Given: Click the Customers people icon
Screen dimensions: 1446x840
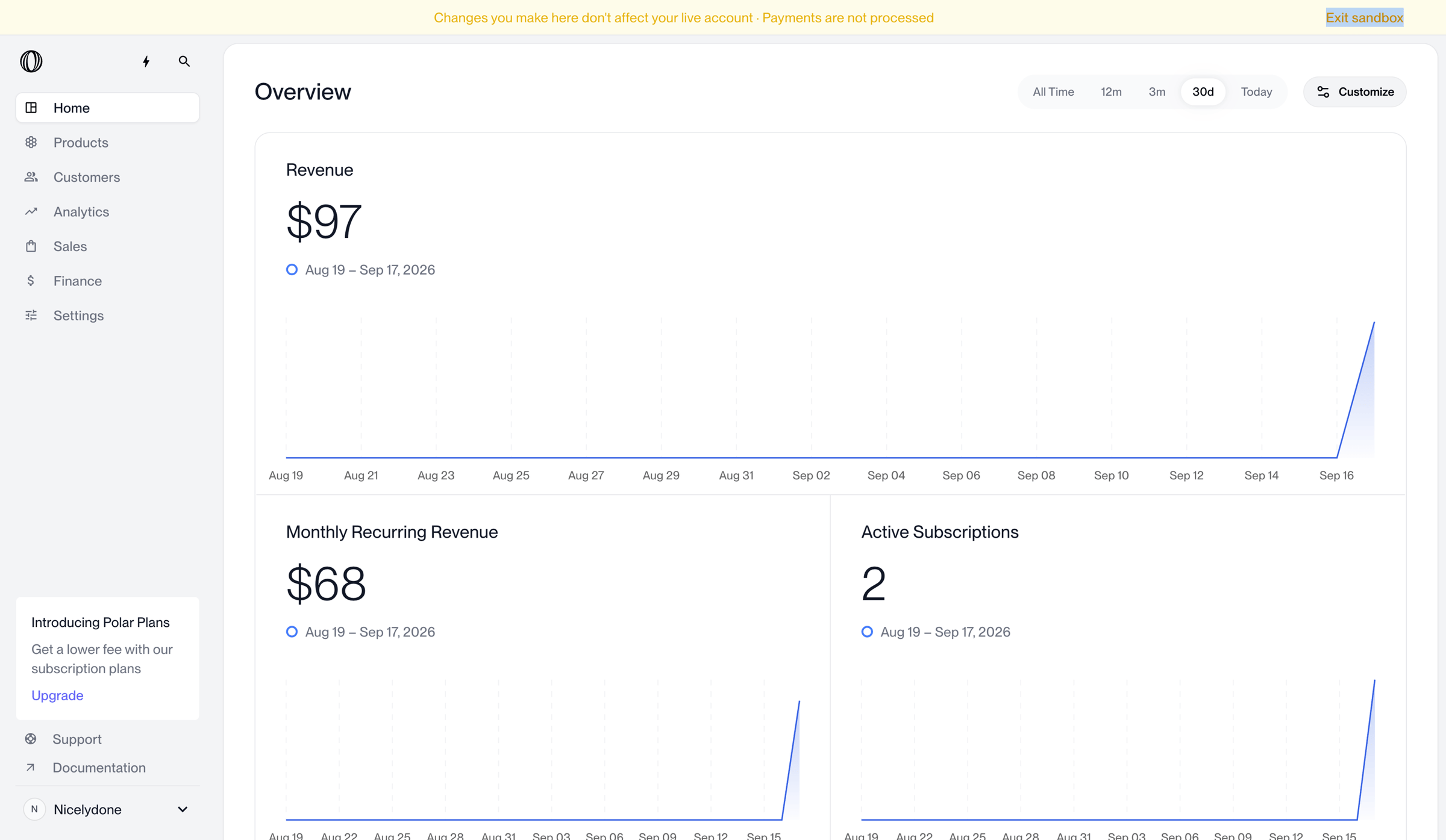Looking at the screenshot, I should 31,177.
